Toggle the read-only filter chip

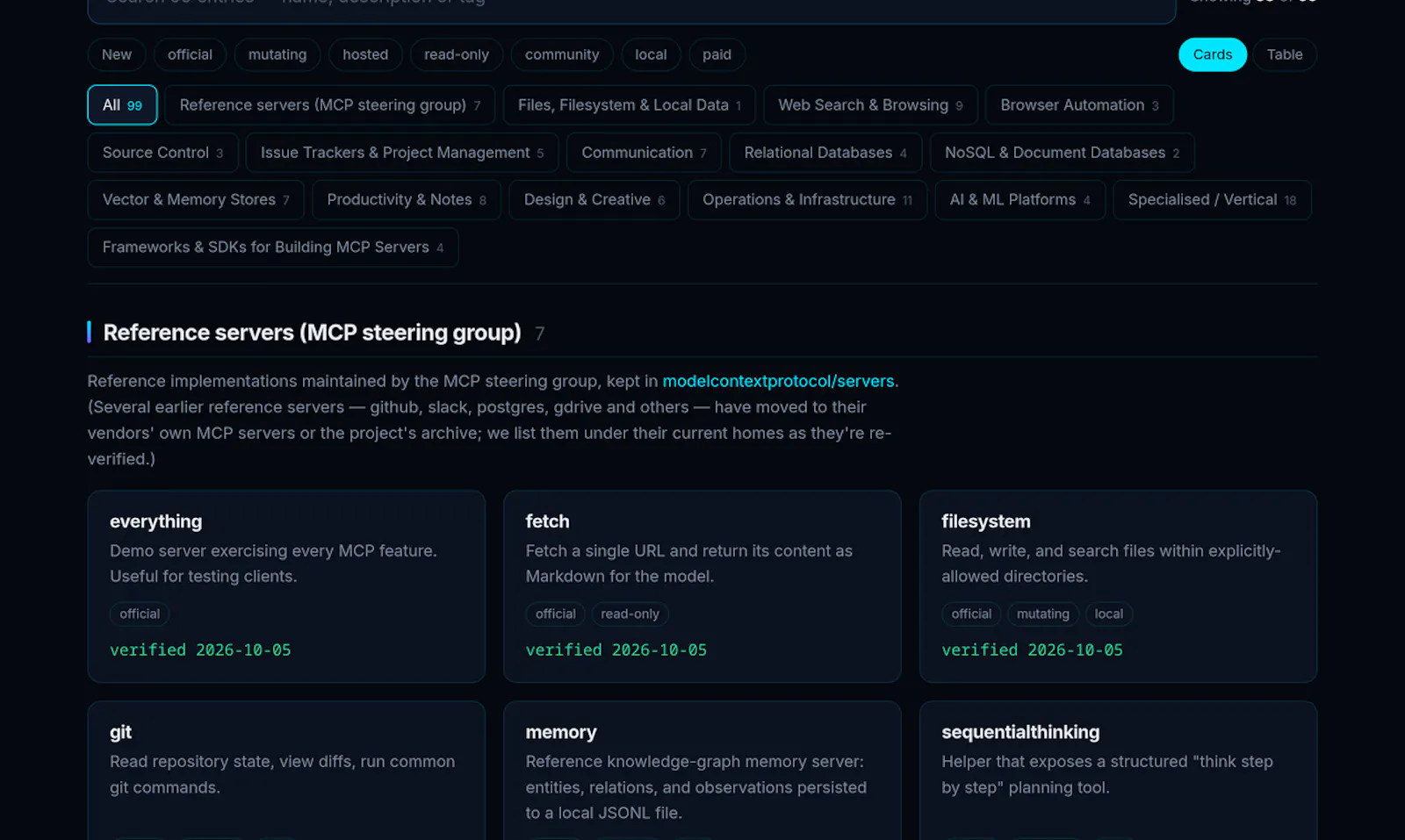[x=457, y=54]
